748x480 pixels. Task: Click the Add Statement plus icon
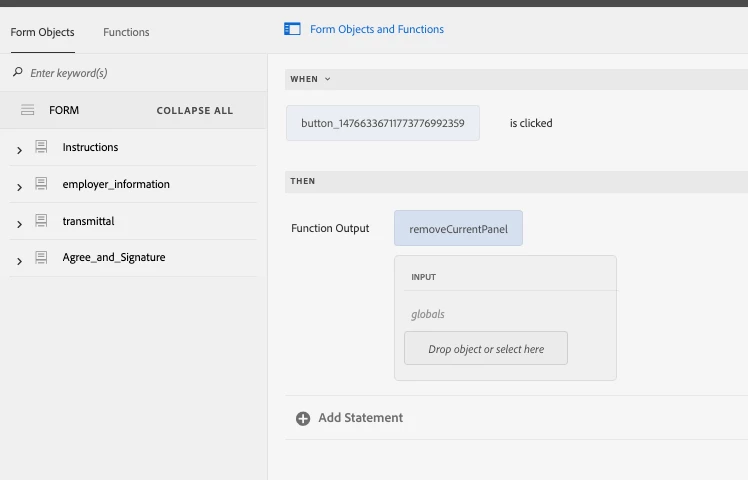coord(303,418)
